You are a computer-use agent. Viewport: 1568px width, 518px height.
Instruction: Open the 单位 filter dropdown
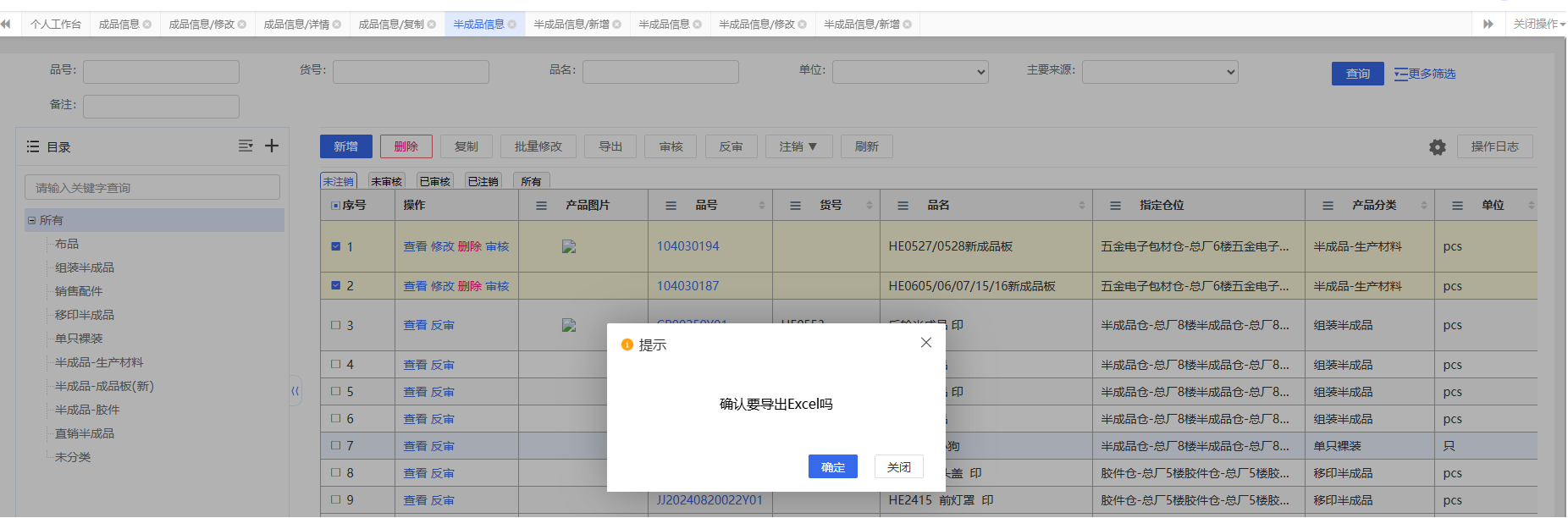910,72
